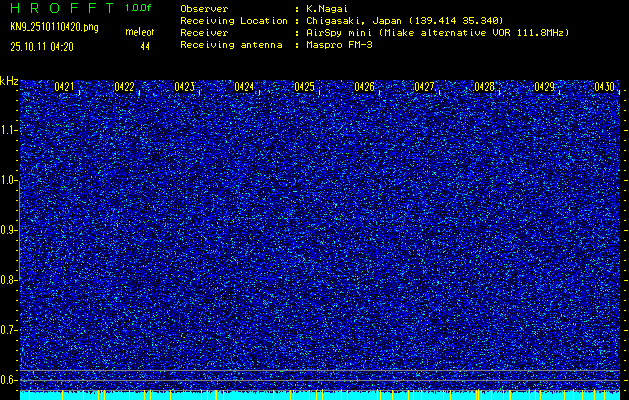Click the 1.00f version label
Screen dimensions: 629x400
click(139, 8)
